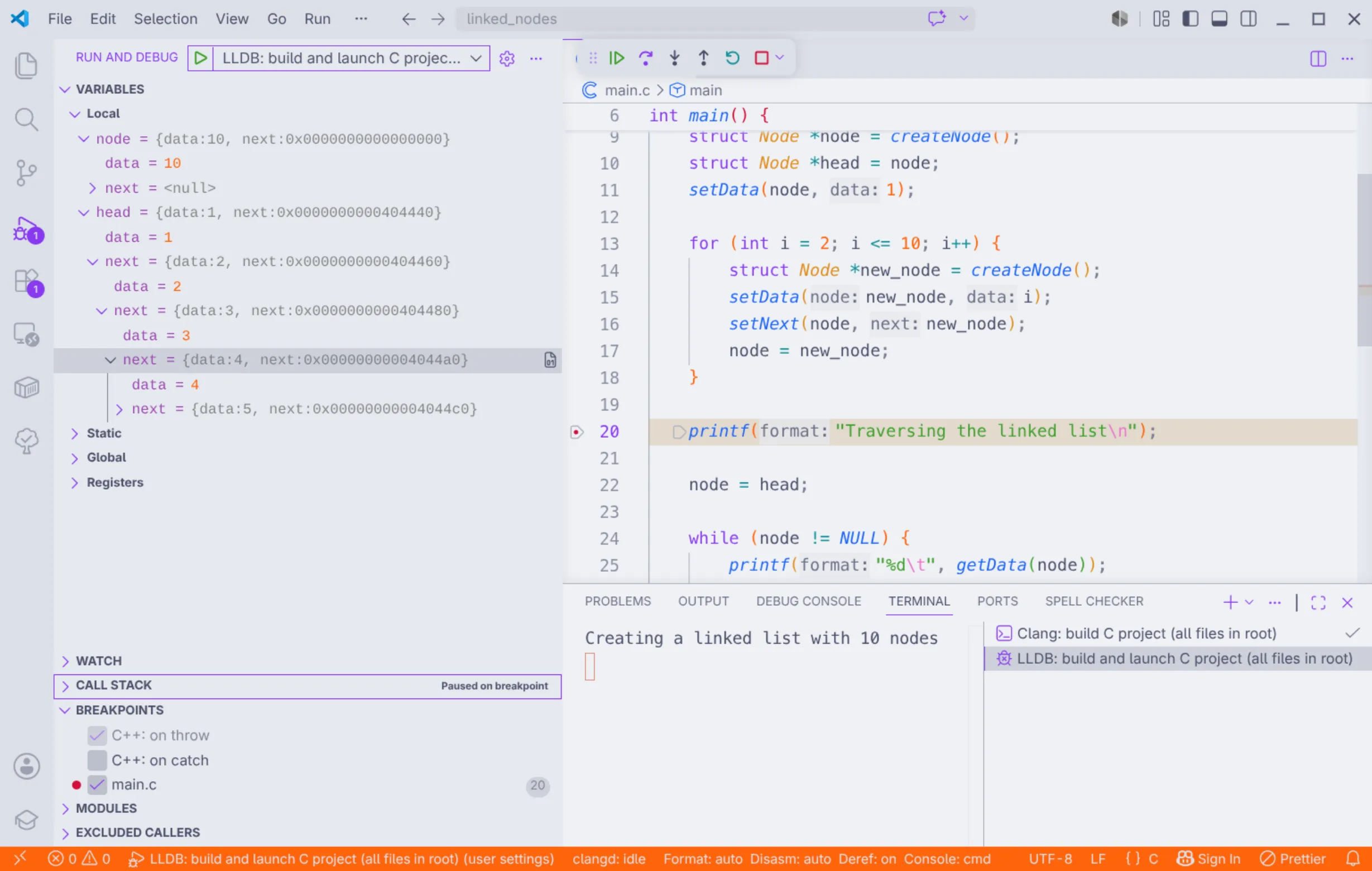Click Step Into in debug toolbar

tap(675, 58)
